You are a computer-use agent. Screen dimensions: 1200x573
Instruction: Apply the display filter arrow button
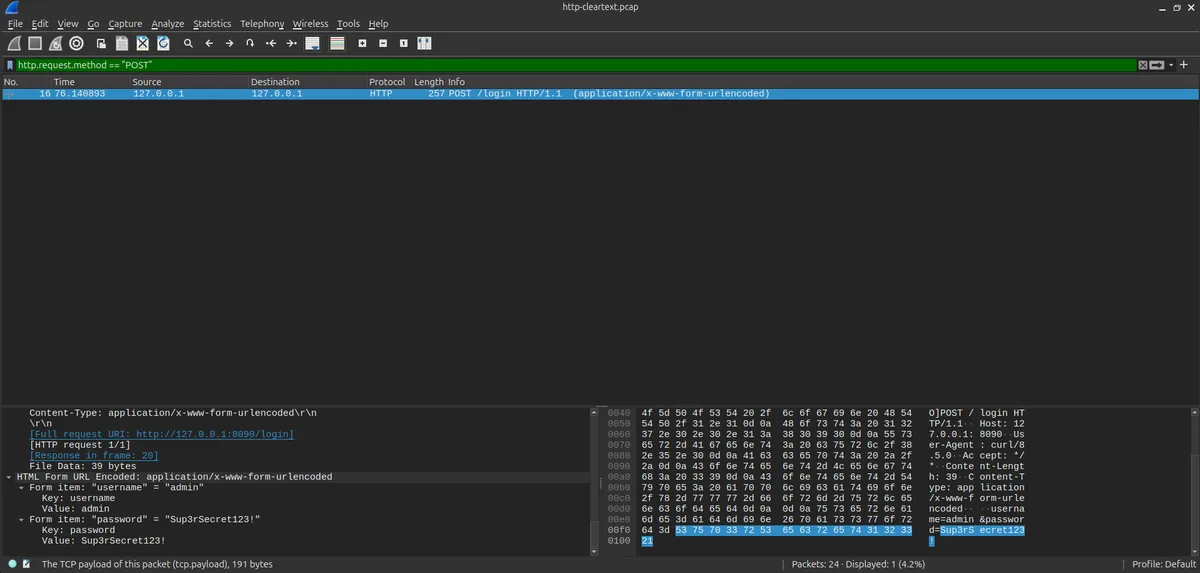pyautogui.click(x=1155, y=65)
